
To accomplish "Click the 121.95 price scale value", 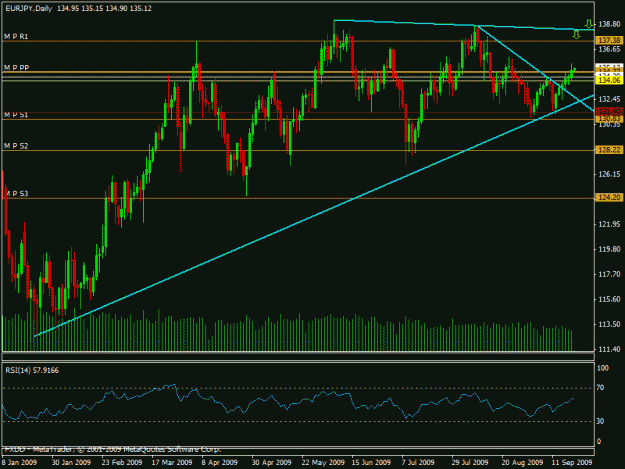I will (609, 224).
